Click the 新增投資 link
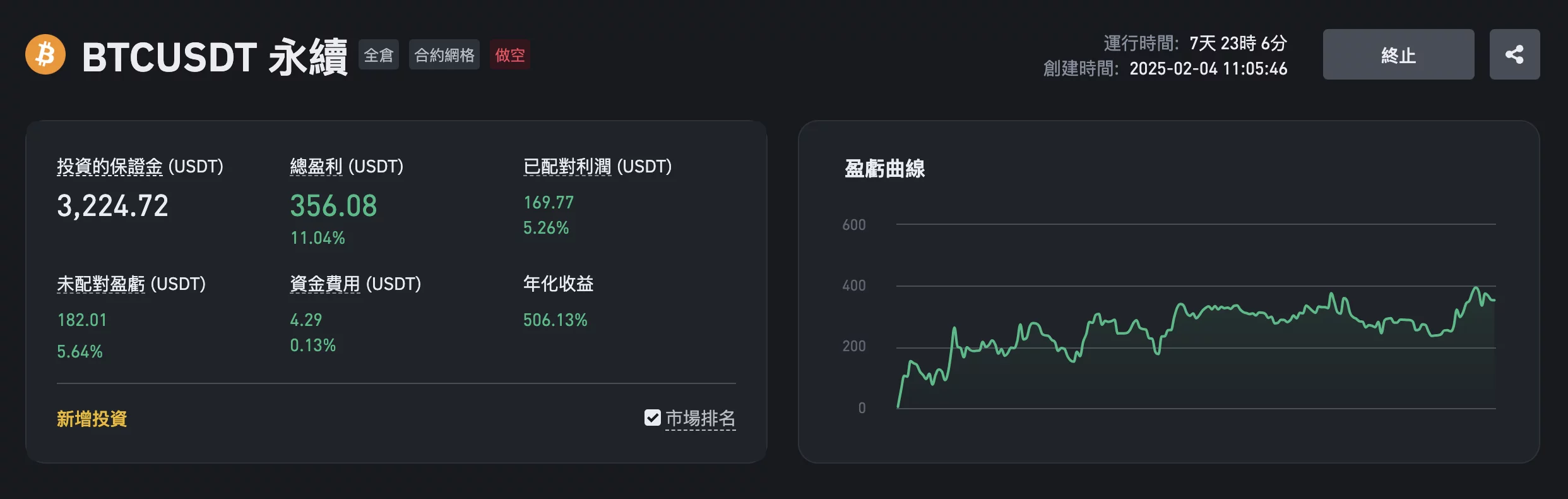 tap(92, 419)
